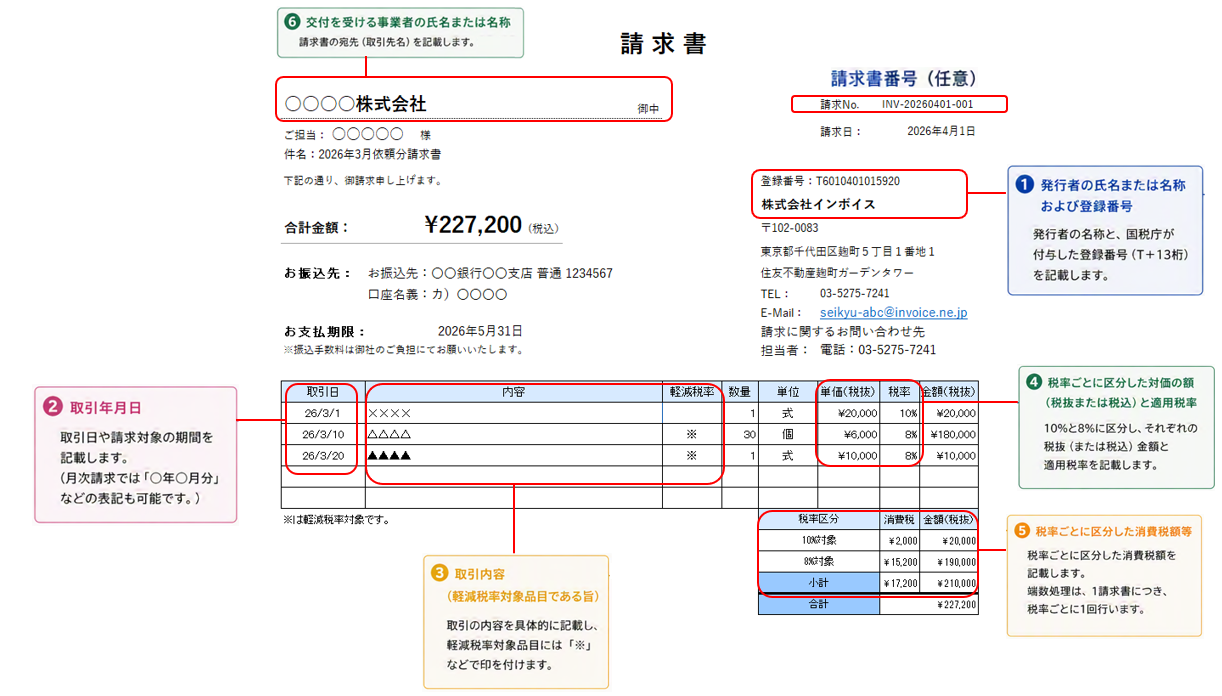This screenshot has height=696, width=1222.
Task: Select registration number T6010401015920
Action: click(858, 181)
